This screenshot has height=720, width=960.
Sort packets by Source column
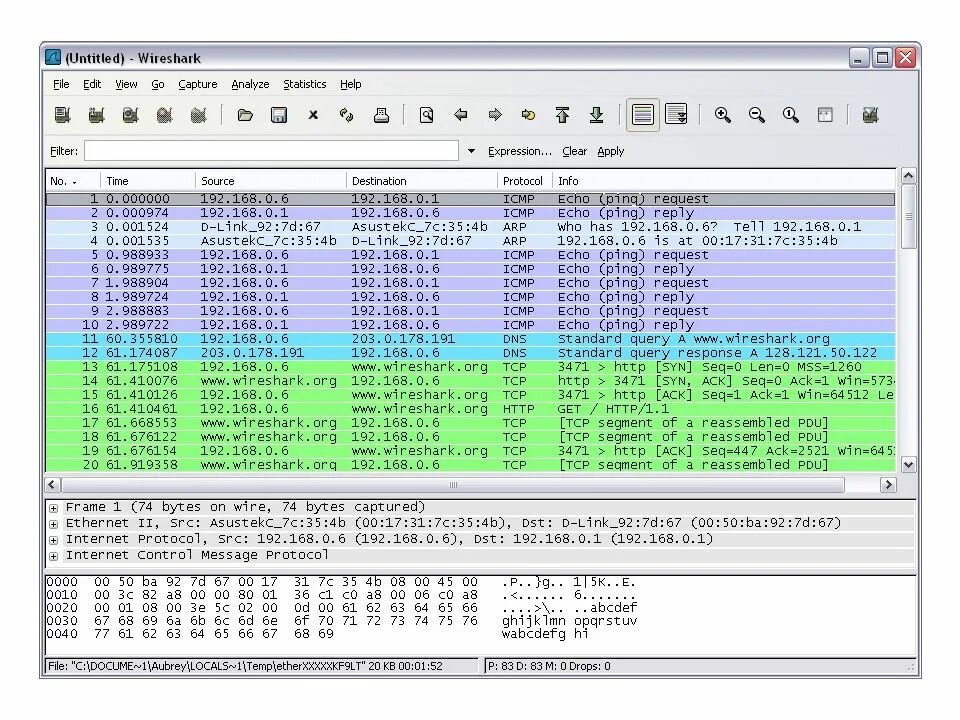pos(271,181)
